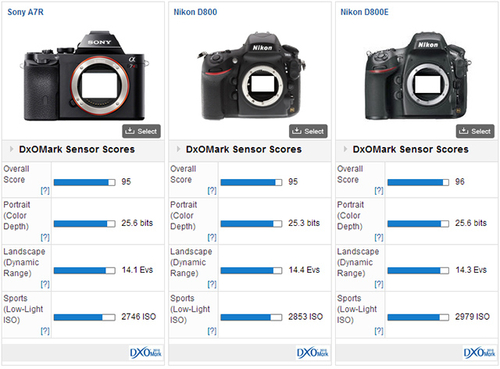
Task: Open the Nikon D800E title link
Action: 364,12
